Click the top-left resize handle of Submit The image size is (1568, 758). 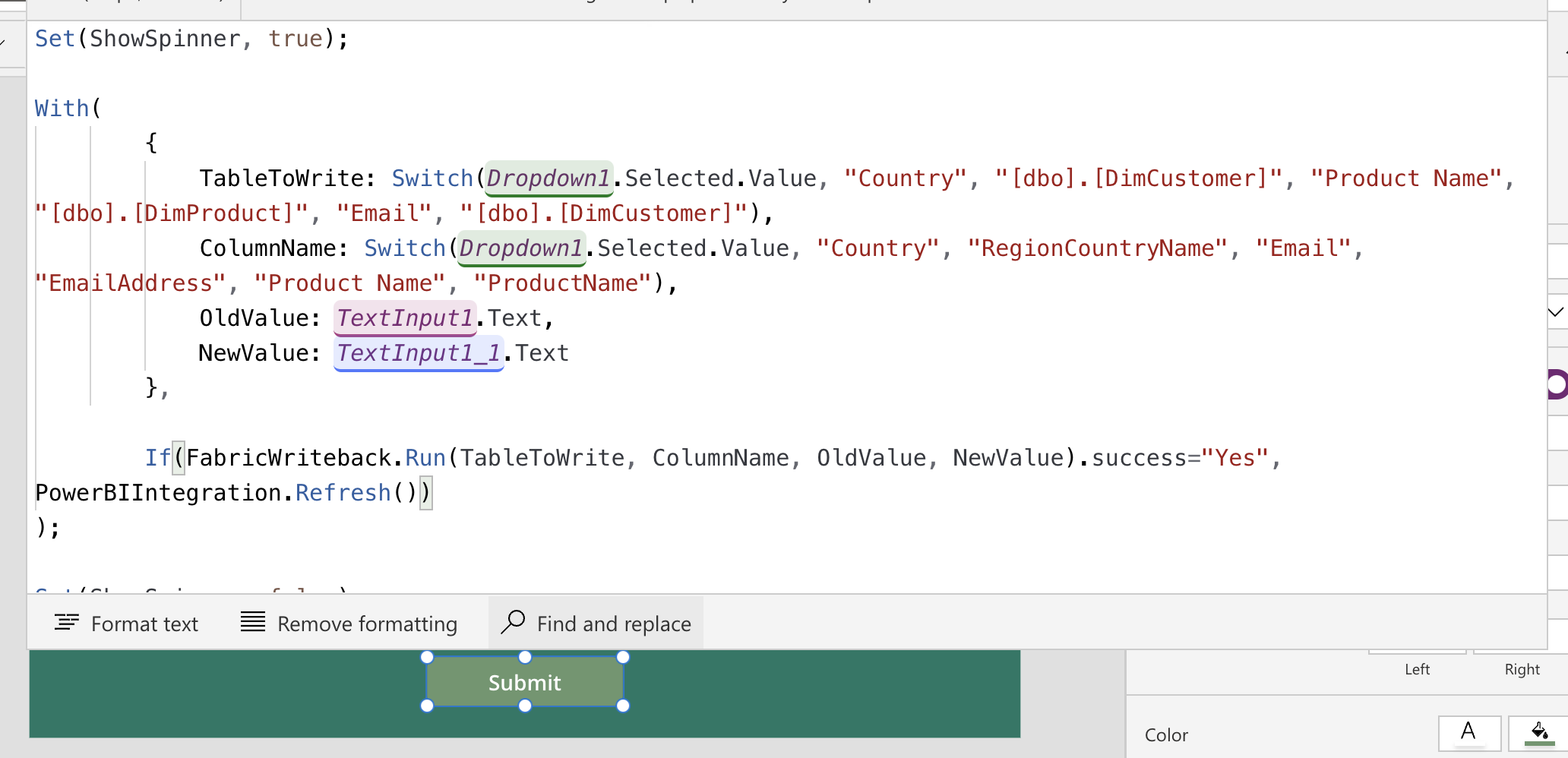coord(427,657)
